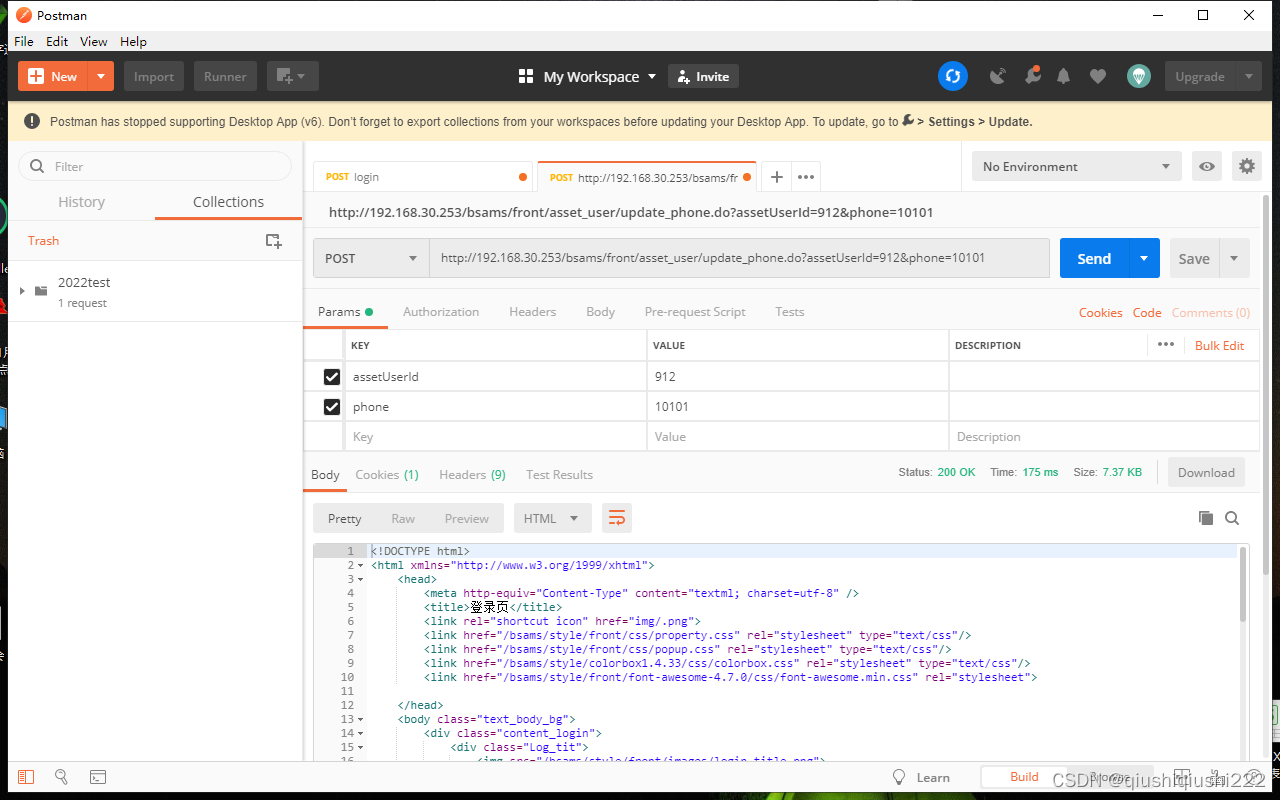Open new window icon in toolbar
This screenshot has width=1280, height=800.
pos(292,76)
